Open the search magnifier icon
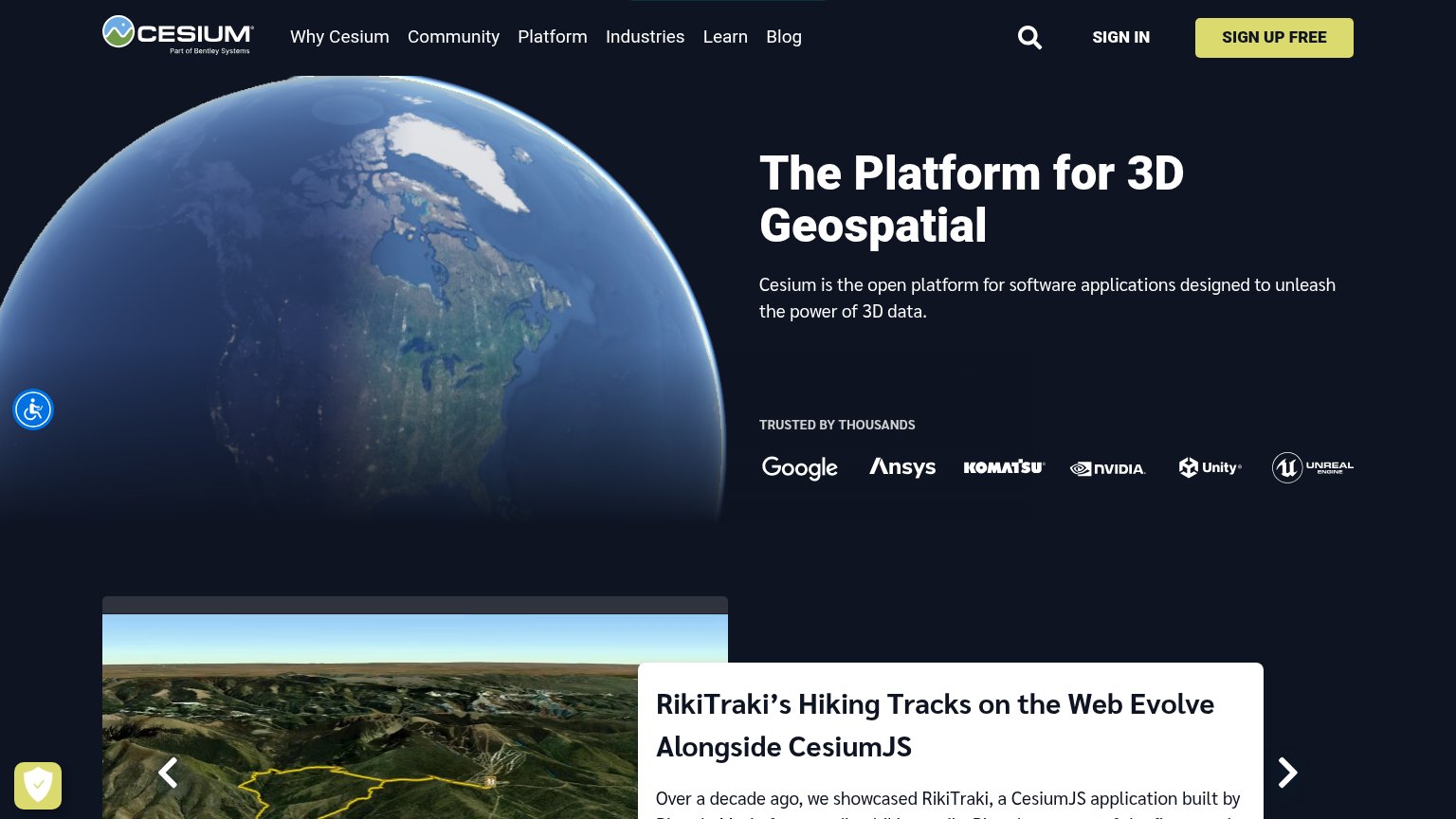This screenshot has width=1456, height=819. [1029, 37]
